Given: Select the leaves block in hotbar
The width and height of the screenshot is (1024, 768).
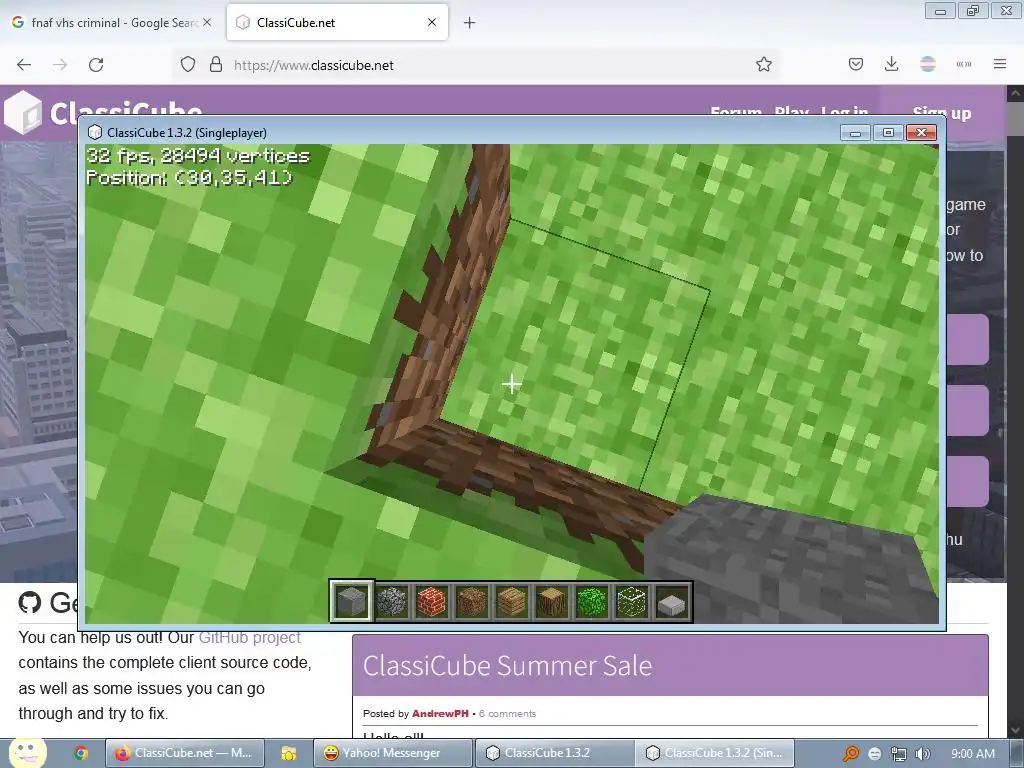Looking at the screenshot, I should click(x=592, y=601).
